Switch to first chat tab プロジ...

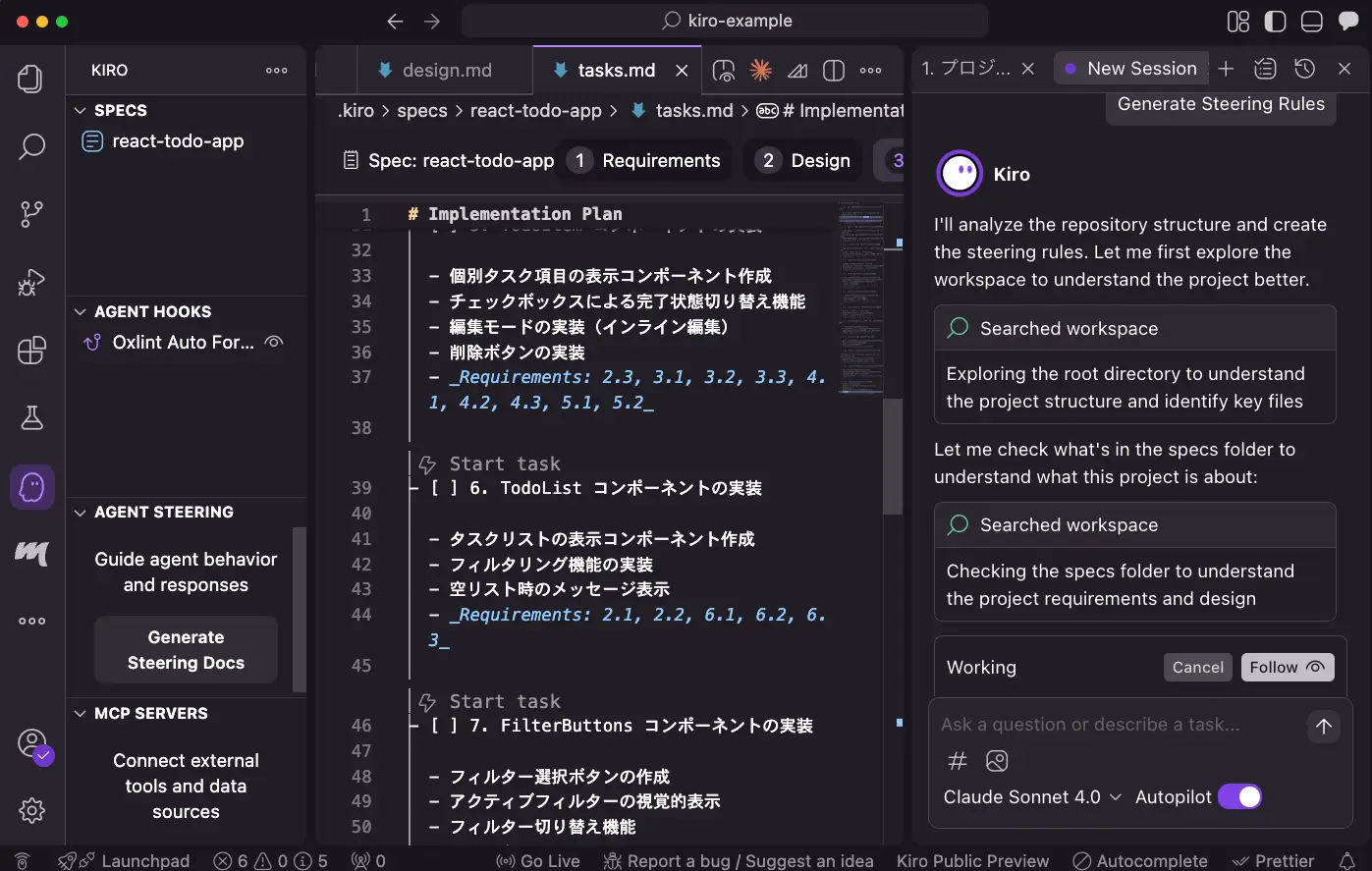click(x=966, y=68)
